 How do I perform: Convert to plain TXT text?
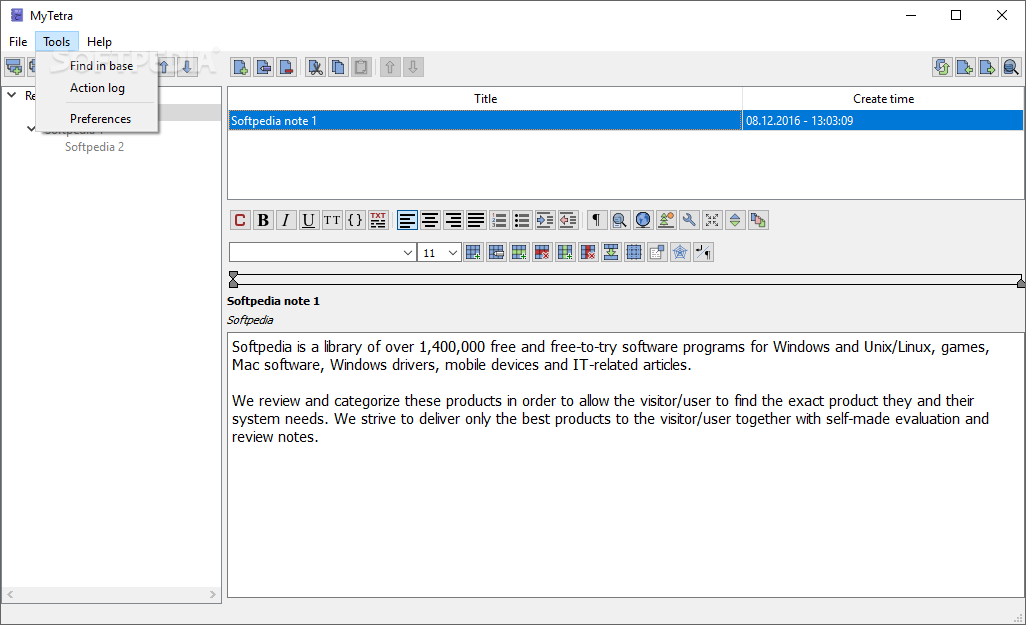click(378, 220)
